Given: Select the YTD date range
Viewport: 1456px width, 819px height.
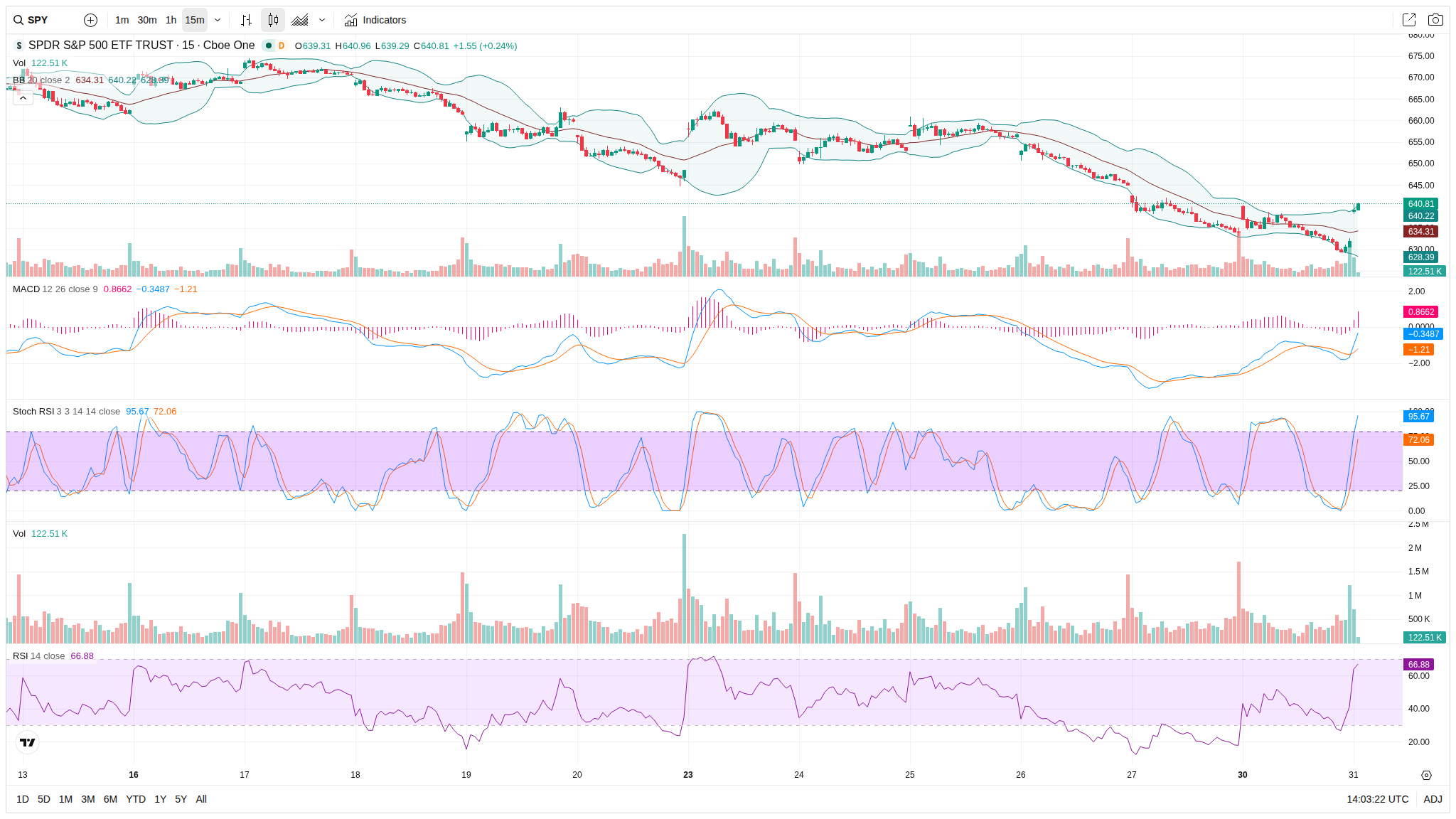Looking at the screenshot, I should (x=135, y=799).
